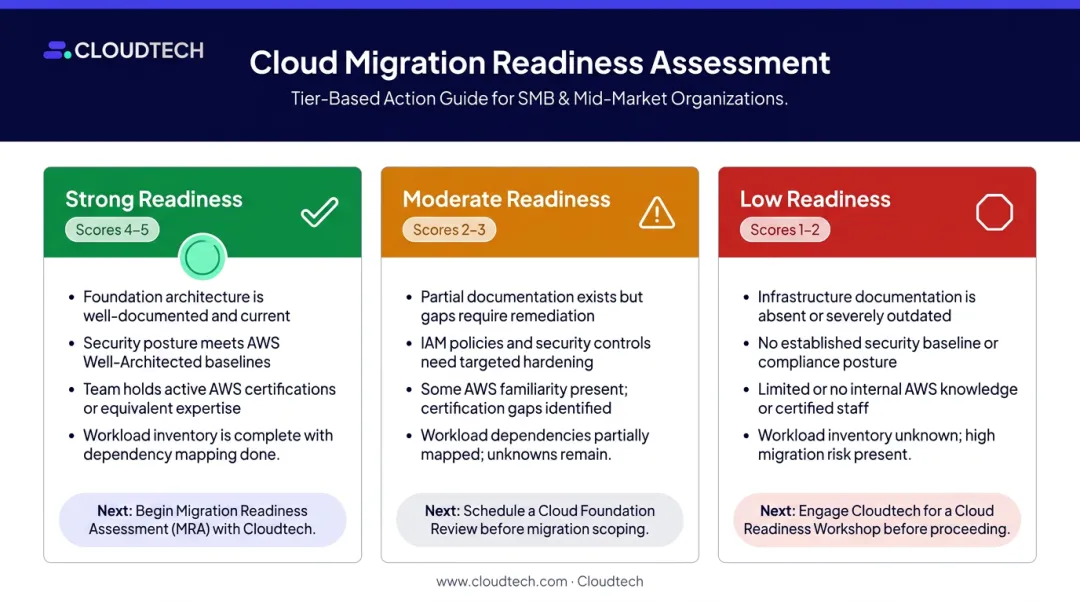
Task: Click 'Foundation architecture is well-documented and current'
Action: [x=187, y=306]
